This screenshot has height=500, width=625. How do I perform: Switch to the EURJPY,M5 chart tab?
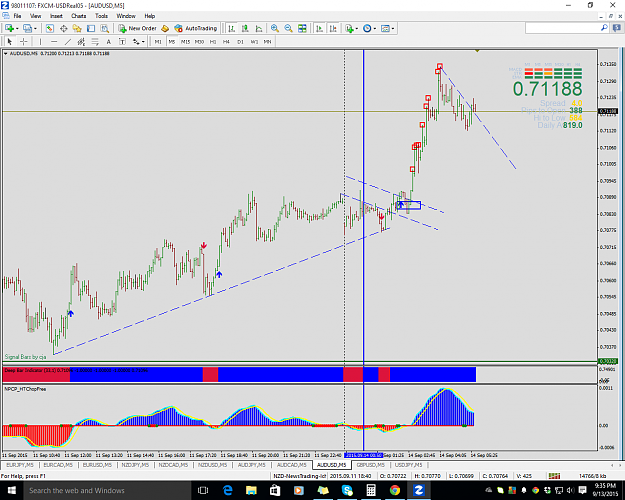pos(20,465)
